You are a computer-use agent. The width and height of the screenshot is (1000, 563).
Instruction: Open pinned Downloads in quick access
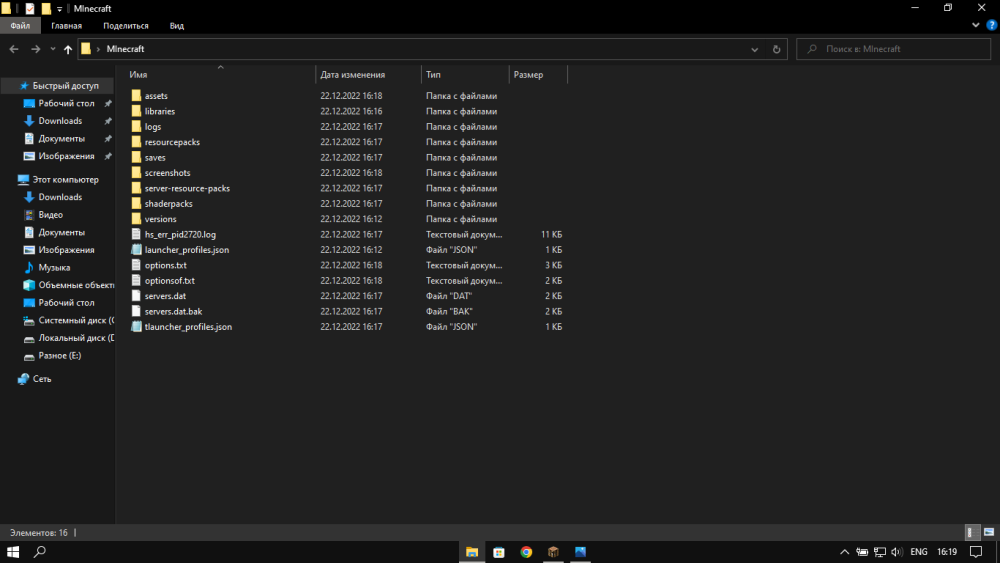(60, 121)
